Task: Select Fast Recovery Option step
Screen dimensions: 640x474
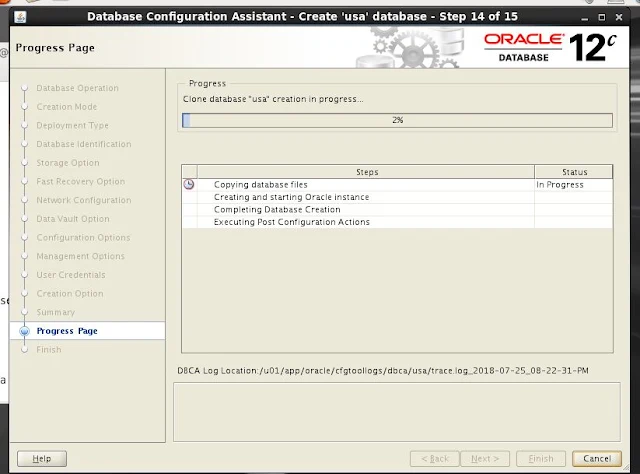Action: 80,181
